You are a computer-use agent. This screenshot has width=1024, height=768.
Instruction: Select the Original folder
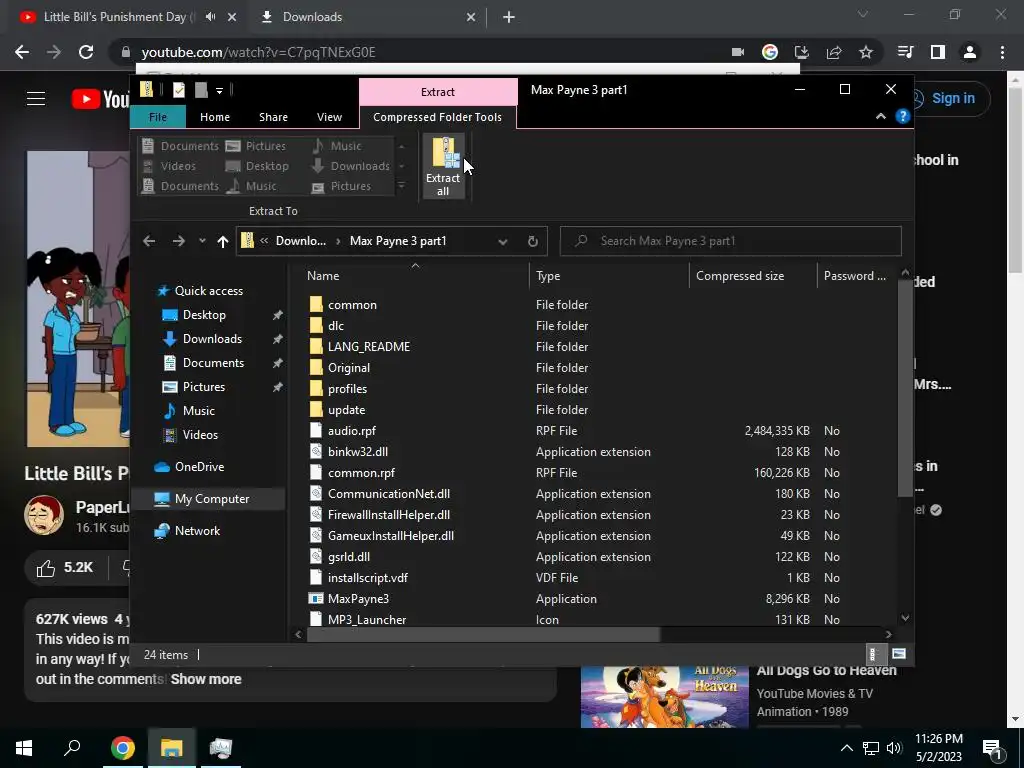349,368
